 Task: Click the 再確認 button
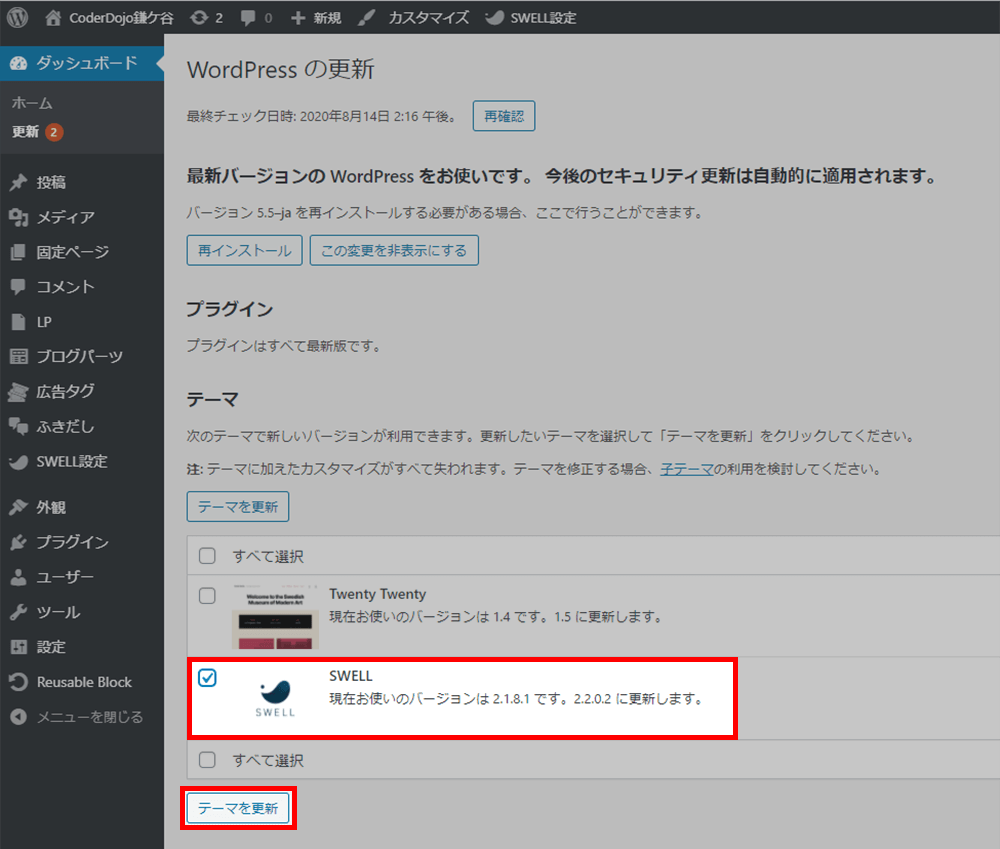[x=504, y=116]
